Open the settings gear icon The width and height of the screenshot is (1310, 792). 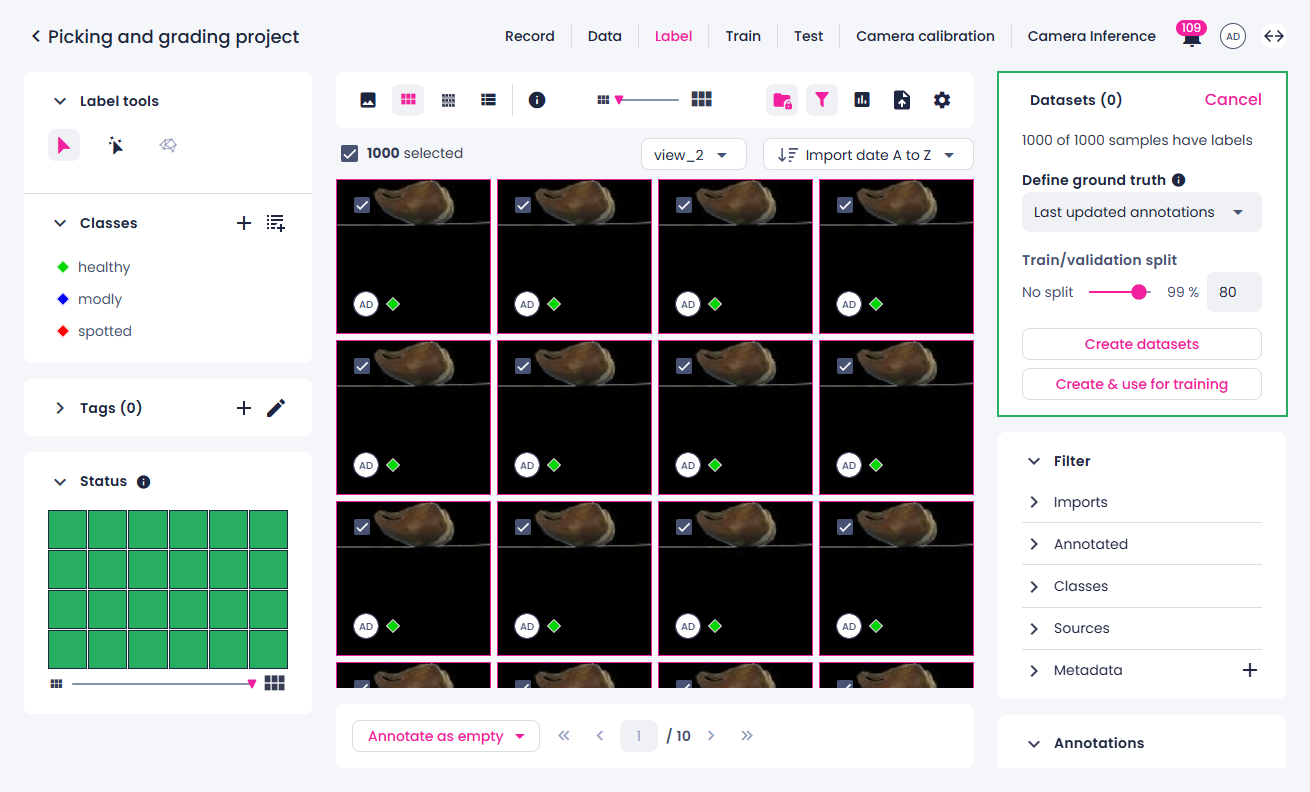pos(942,100)
